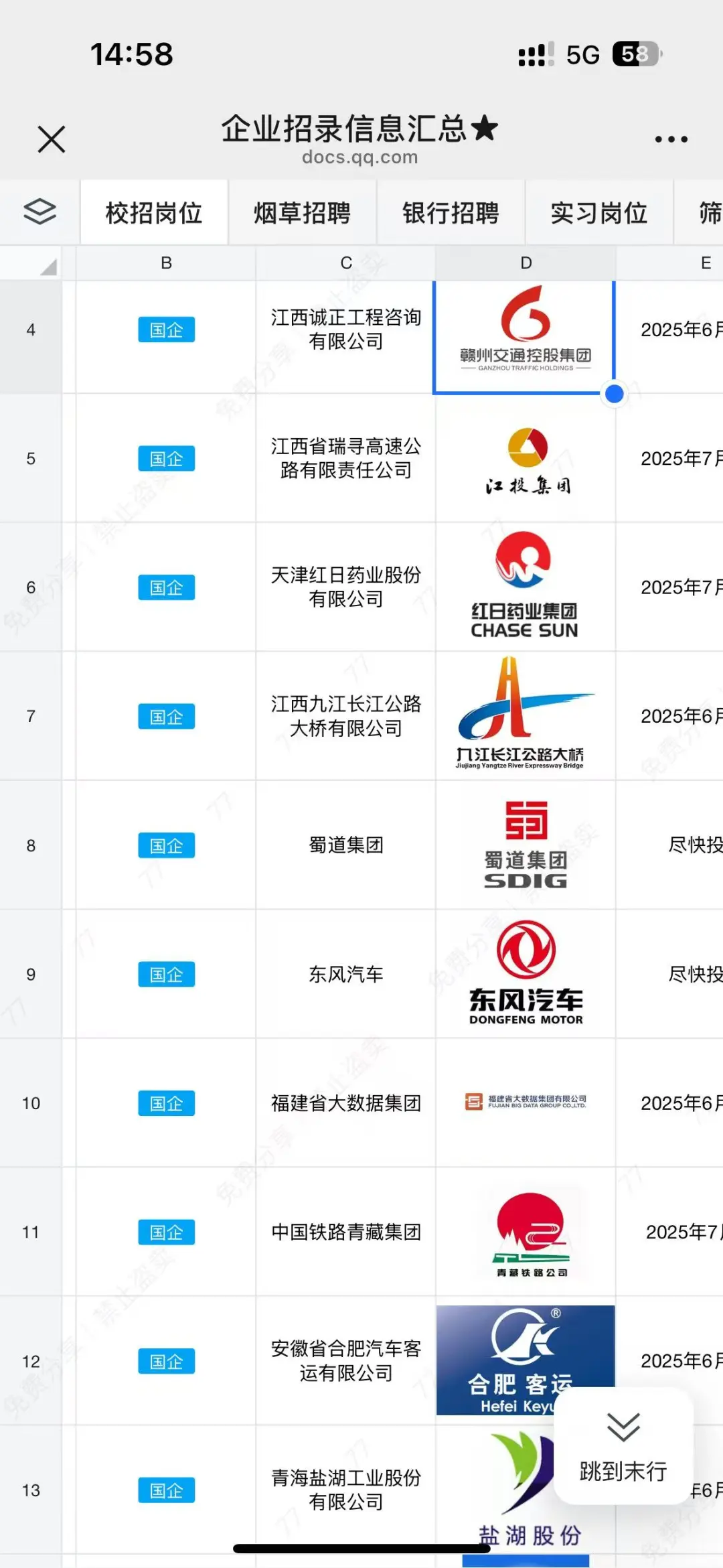Select row 8 header

pyautogui.click(x=31, y=845)
